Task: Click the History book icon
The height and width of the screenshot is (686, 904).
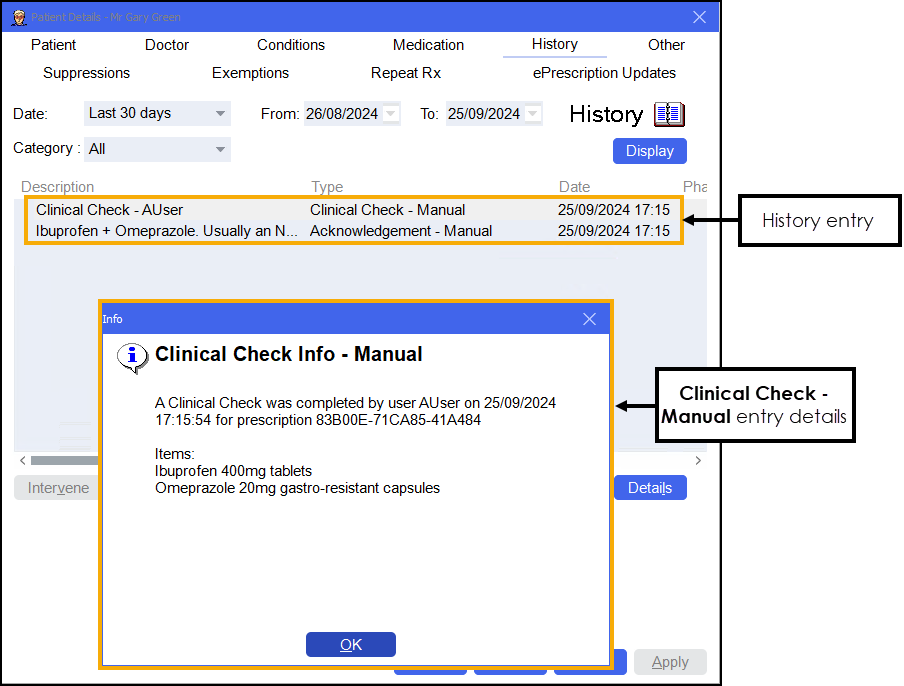Action: click(669, 114)
